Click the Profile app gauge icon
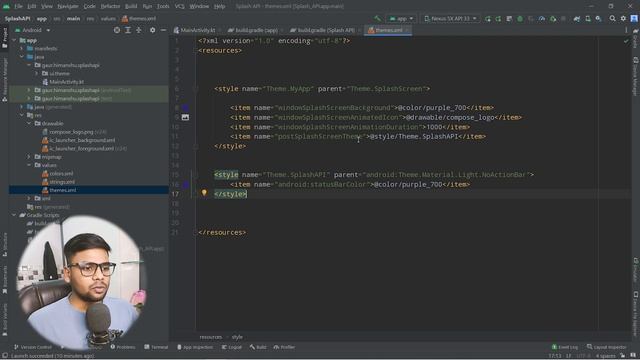The width and height of the screenshot is (640, 360). [542, 19]
